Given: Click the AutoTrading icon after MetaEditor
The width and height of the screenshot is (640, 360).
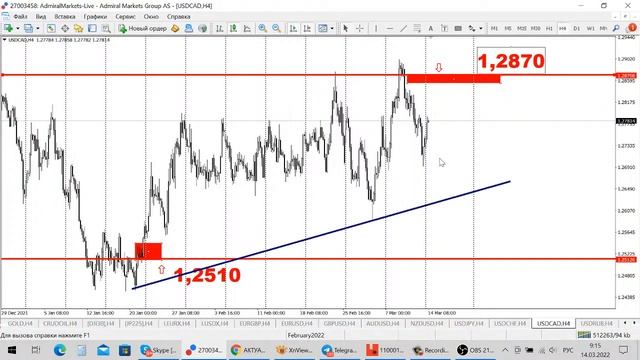Looking at the screenshot, I should point(189,28).
